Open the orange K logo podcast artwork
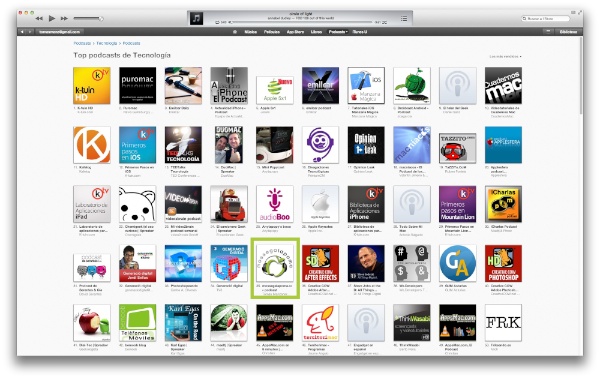600x379 pixels. point(92,145)
